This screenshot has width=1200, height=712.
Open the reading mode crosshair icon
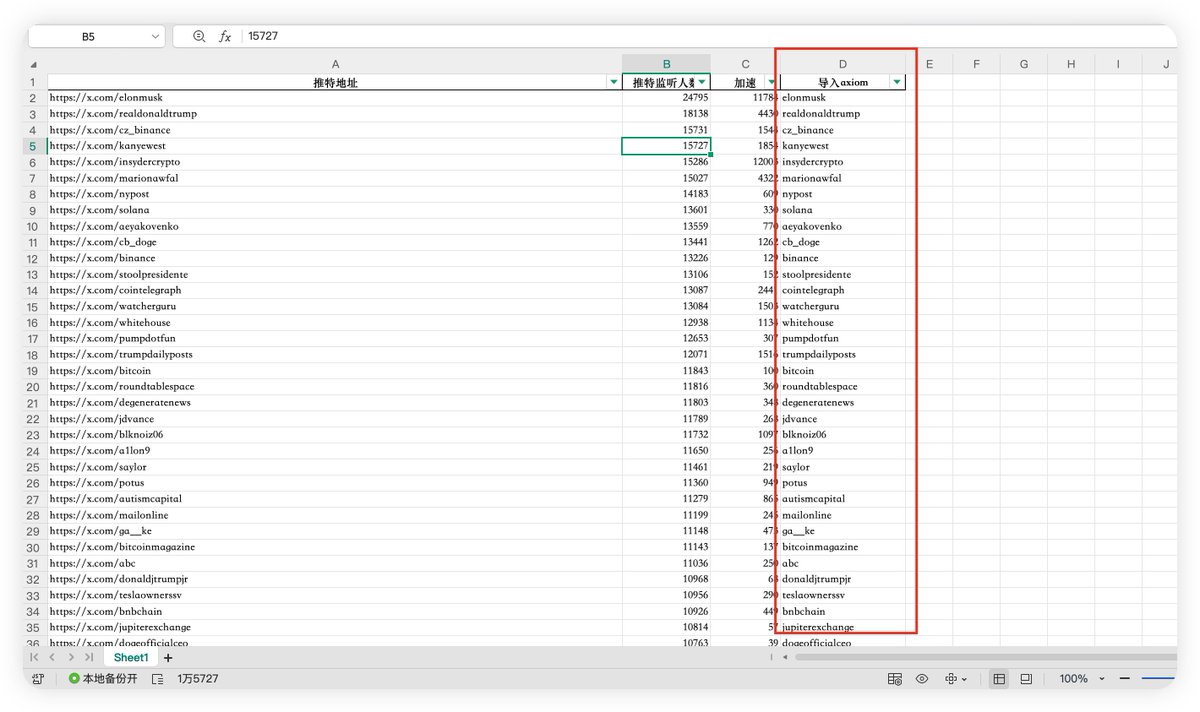[x=951, y=679]
